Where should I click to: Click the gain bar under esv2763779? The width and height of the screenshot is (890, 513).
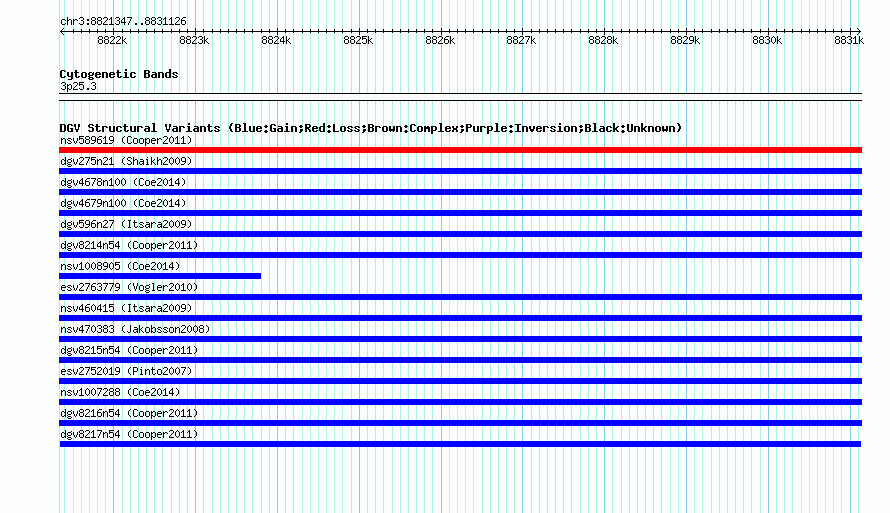coord(460,297)
